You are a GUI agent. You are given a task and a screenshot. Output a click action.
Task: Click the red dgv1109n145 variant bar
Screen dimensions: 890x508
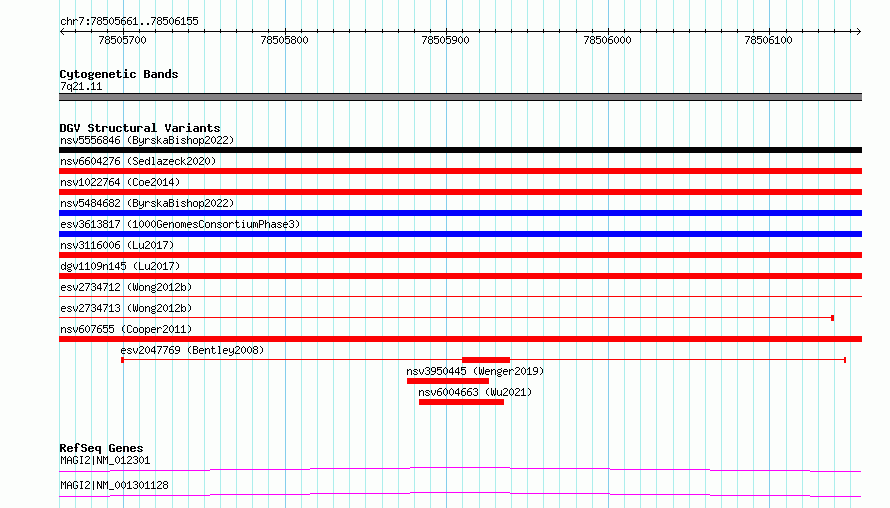460,276
